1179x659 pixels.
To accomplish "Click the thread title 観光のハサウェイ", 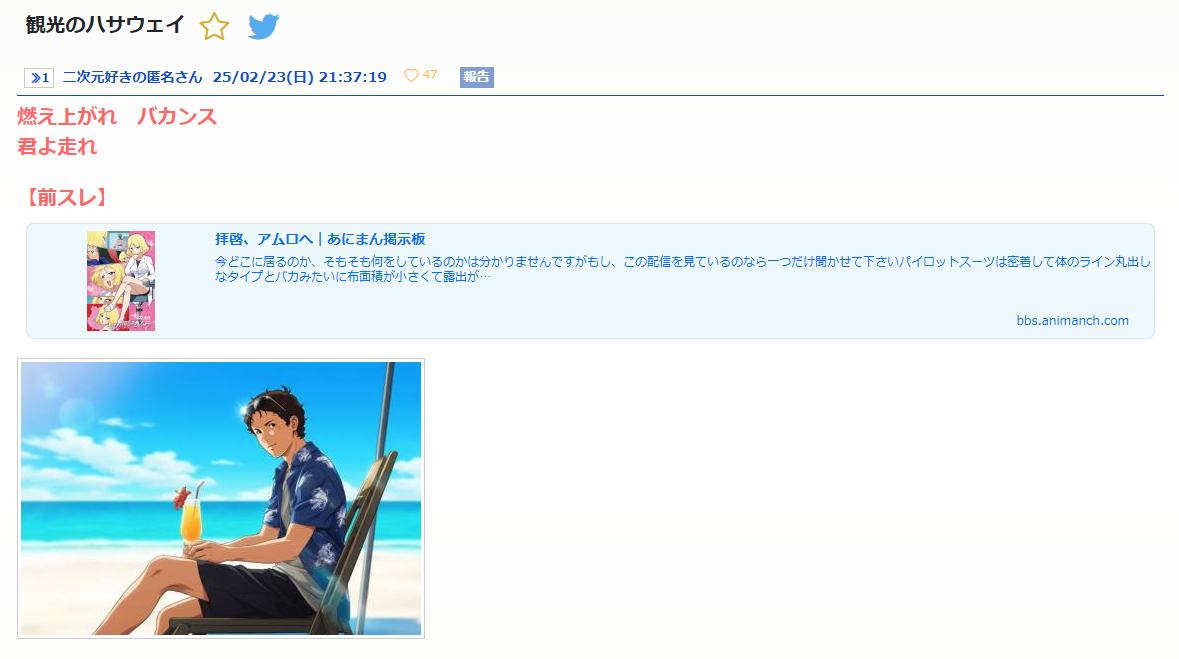I will pos(105,25).
